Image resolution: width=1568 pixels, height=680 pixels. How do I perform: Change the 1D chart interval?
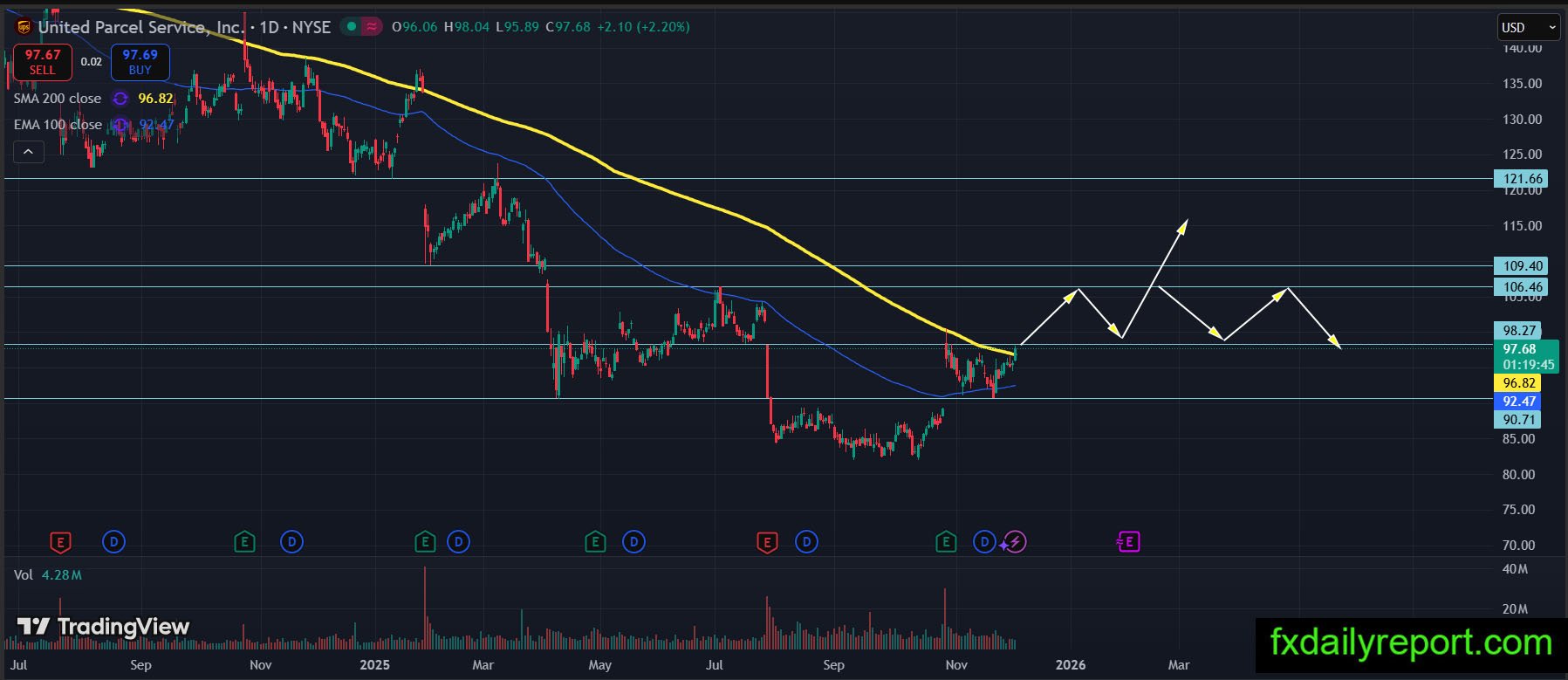pyautogui.click(x=269, y=27)
